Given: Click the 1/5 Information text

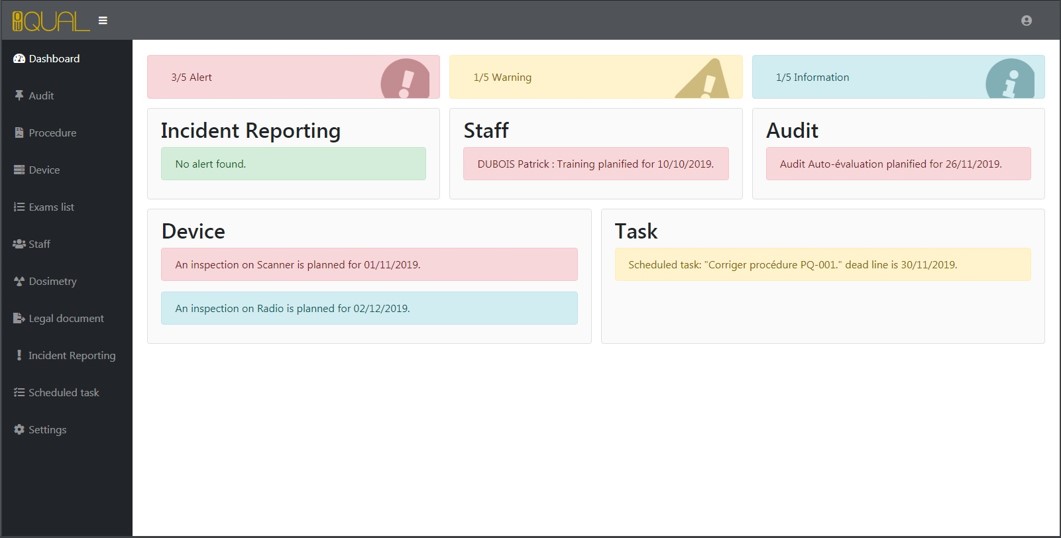Looking at the screenshot, I should 812,77.
